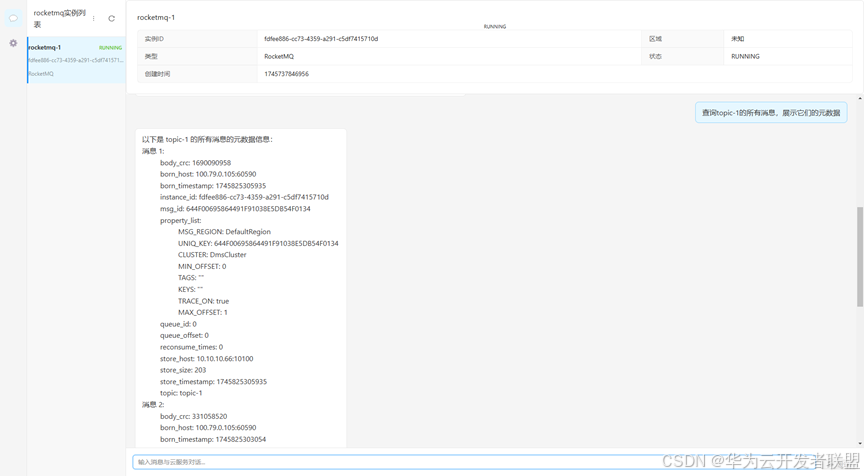Viewport: 864px width, 476px height.
Task: Click the chat vertical scrollbar thumb
Action: 860,256
